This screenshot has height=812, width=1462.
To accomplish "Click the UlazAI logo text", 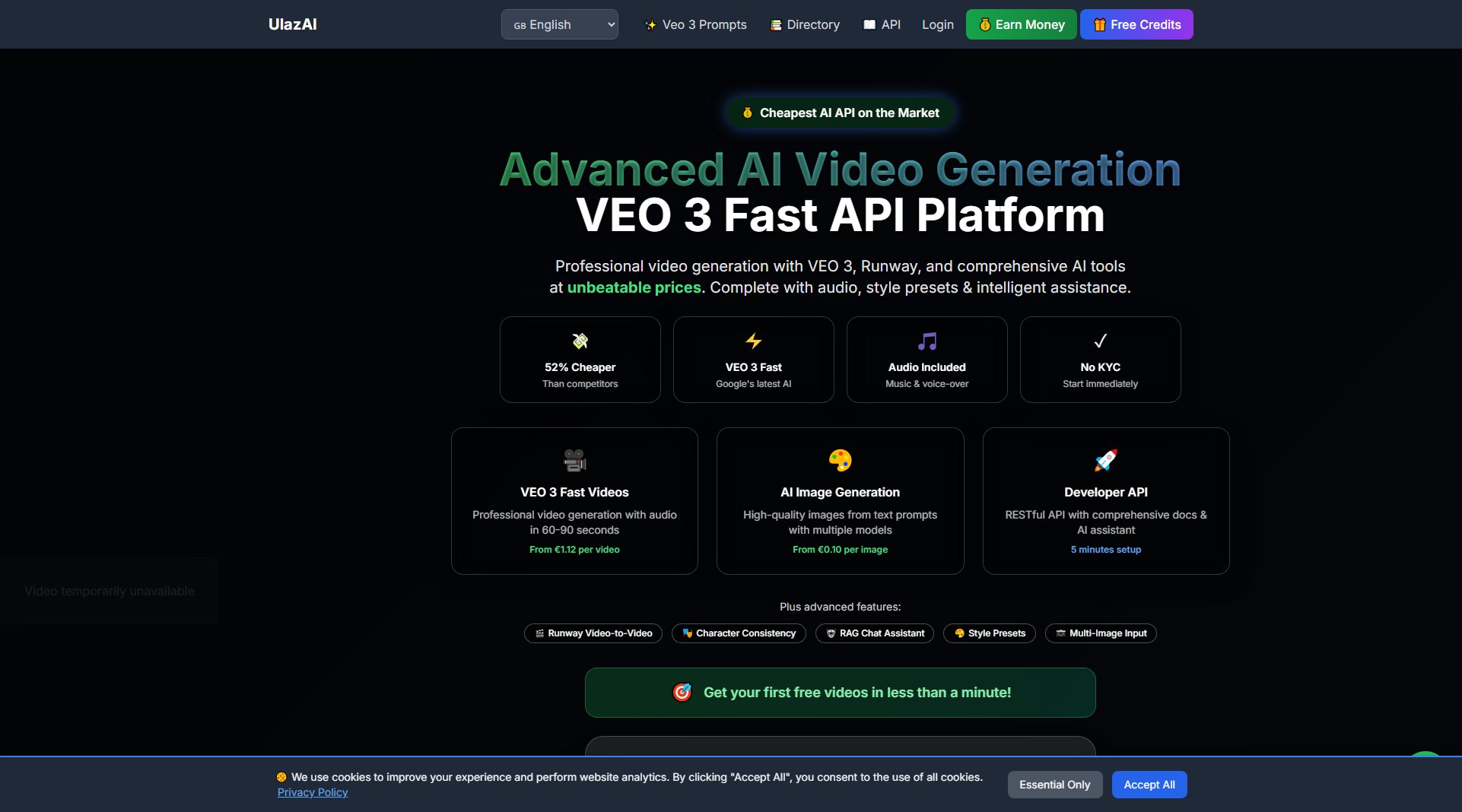I will coord(292,24).
